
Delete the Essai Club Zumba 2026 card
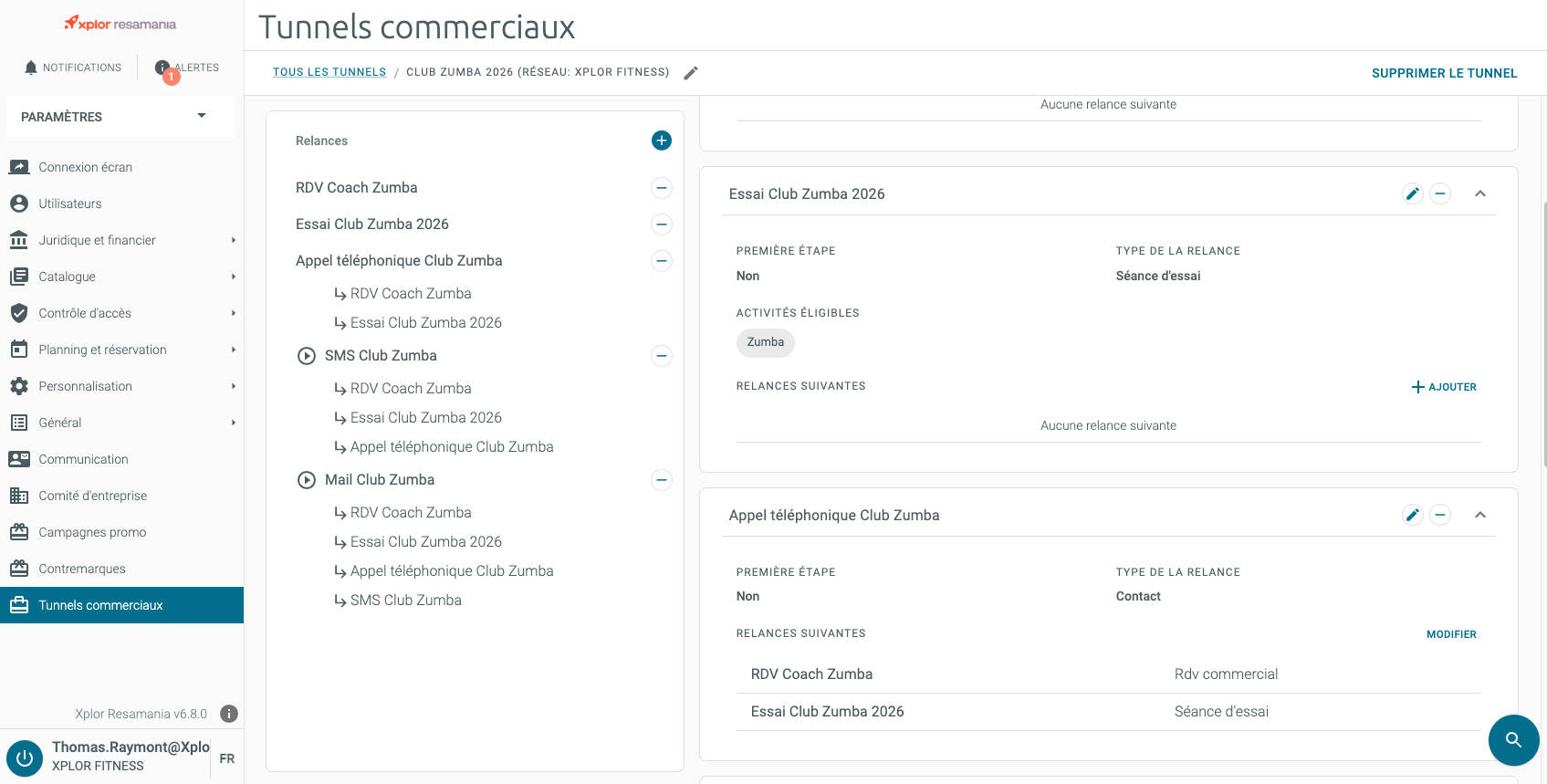(x=1440, y=193)
